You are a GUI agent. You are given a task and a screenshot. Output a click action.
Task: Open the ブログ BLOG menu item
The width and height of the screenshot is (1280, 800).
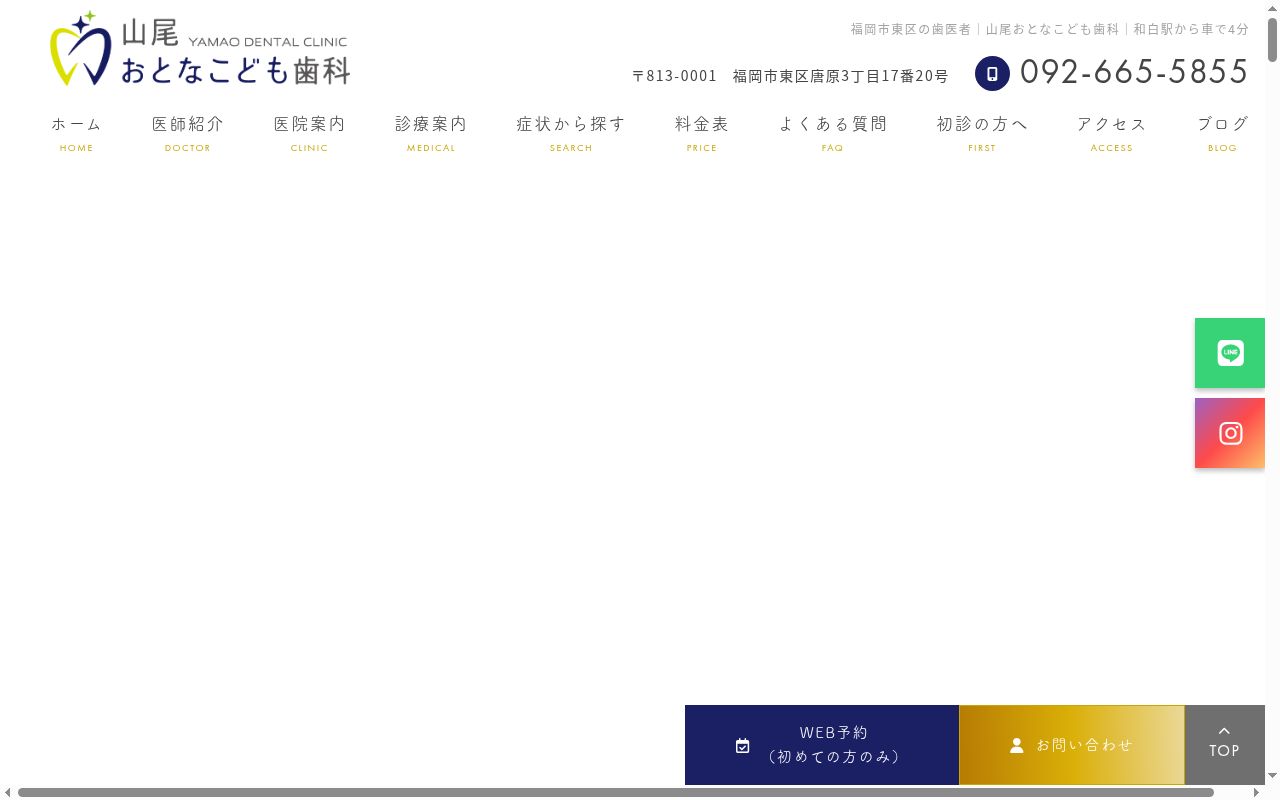1223,133
